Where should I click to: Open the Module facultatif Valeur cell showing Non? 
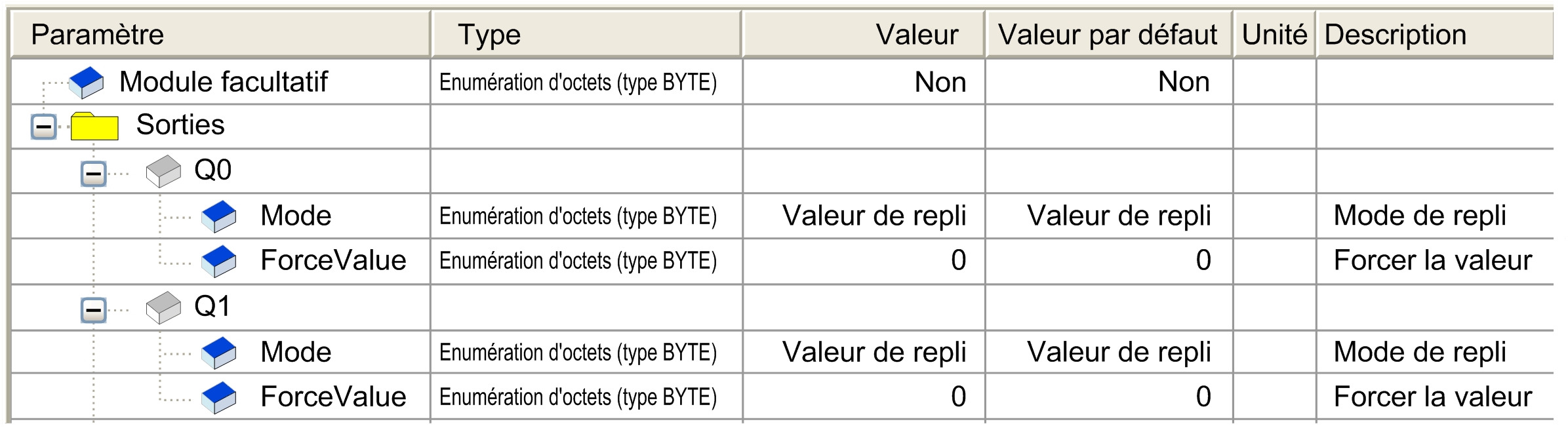939,83
